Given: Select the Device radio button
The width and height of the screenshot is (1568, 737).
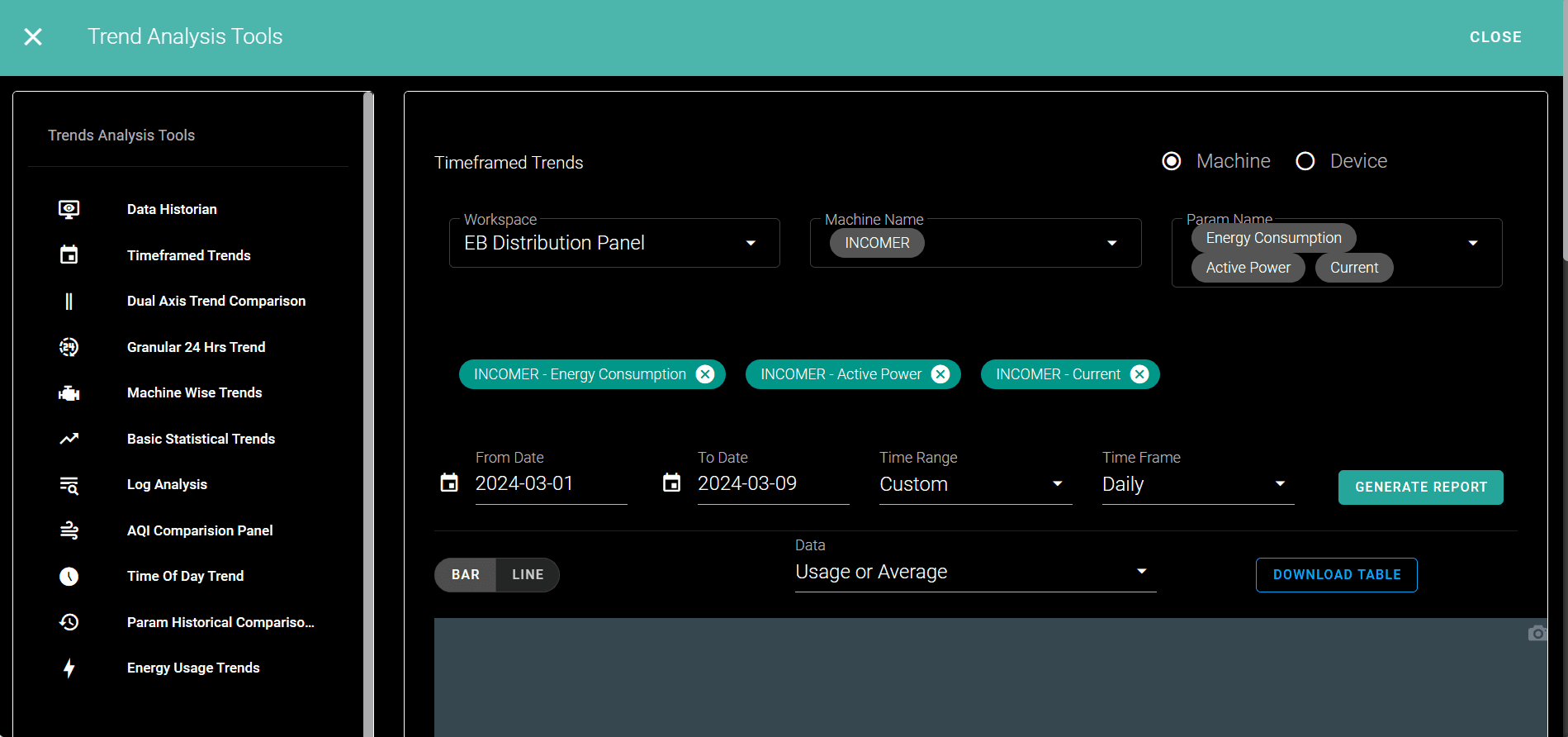Looking at the screenshot, I should point(1305,161).
